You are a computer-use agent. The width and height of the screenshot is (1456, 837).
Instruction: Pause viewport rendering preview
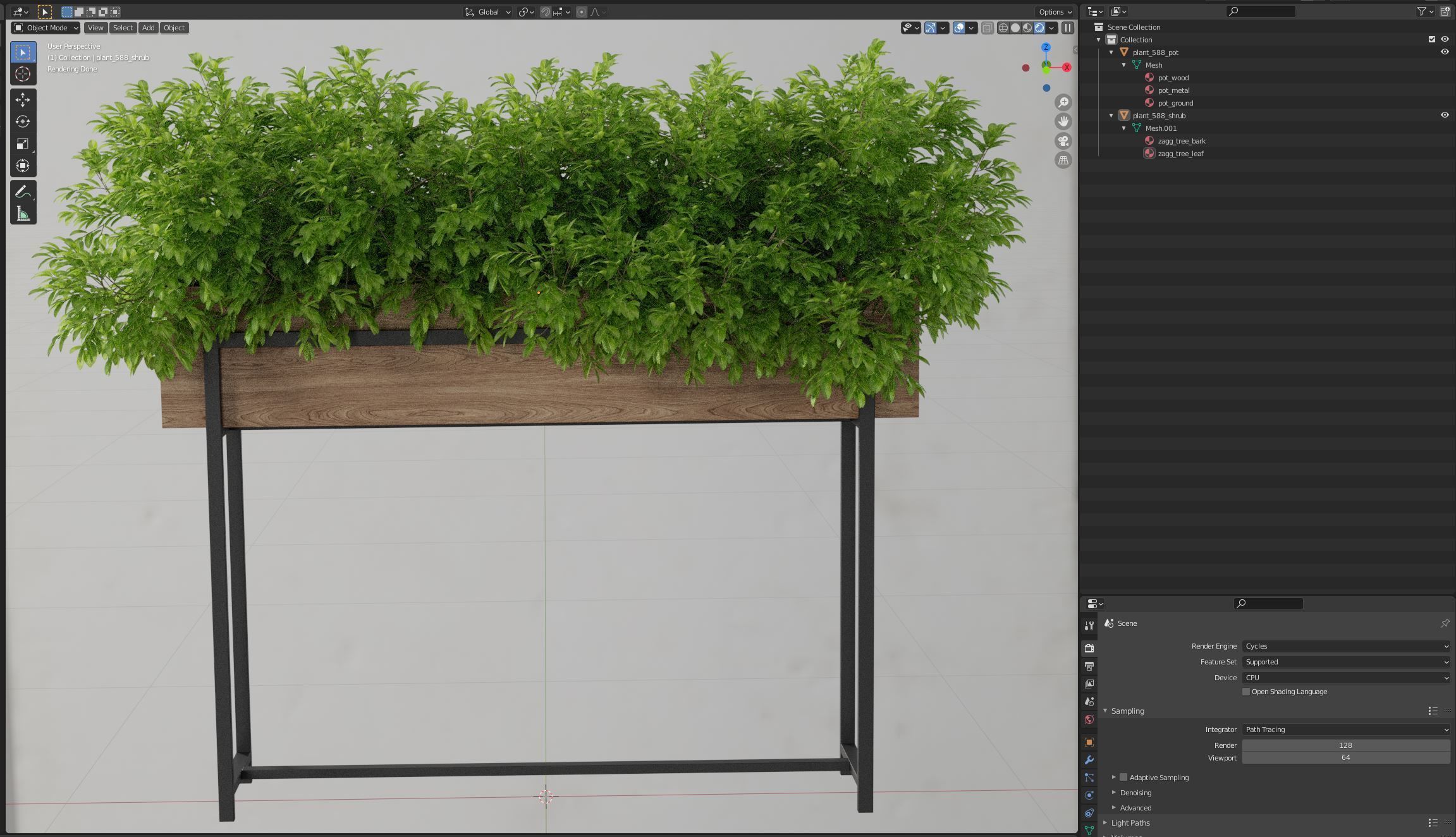1067,28
